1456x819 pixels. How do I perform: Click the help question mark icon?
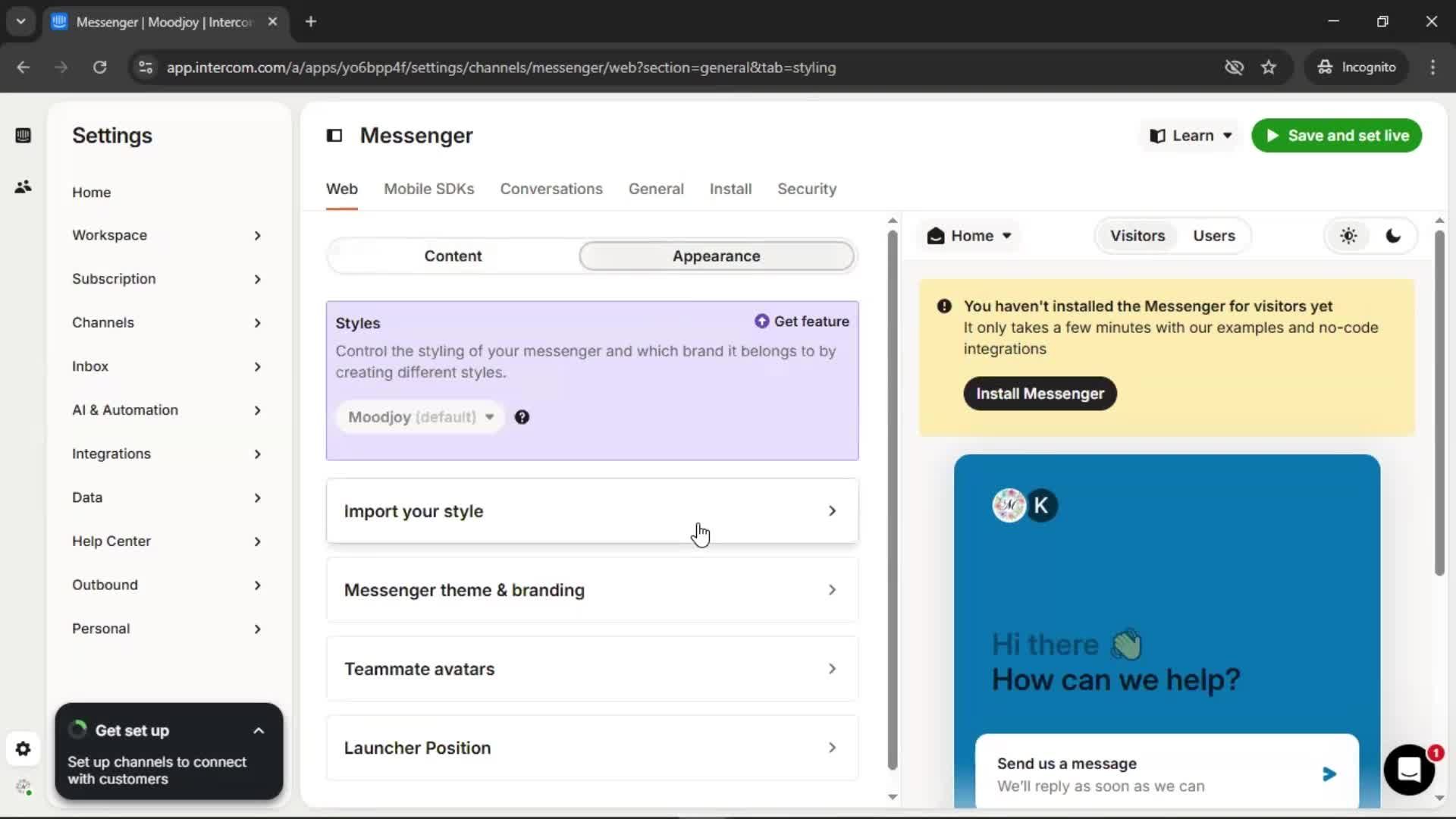(x=522, y=417)
